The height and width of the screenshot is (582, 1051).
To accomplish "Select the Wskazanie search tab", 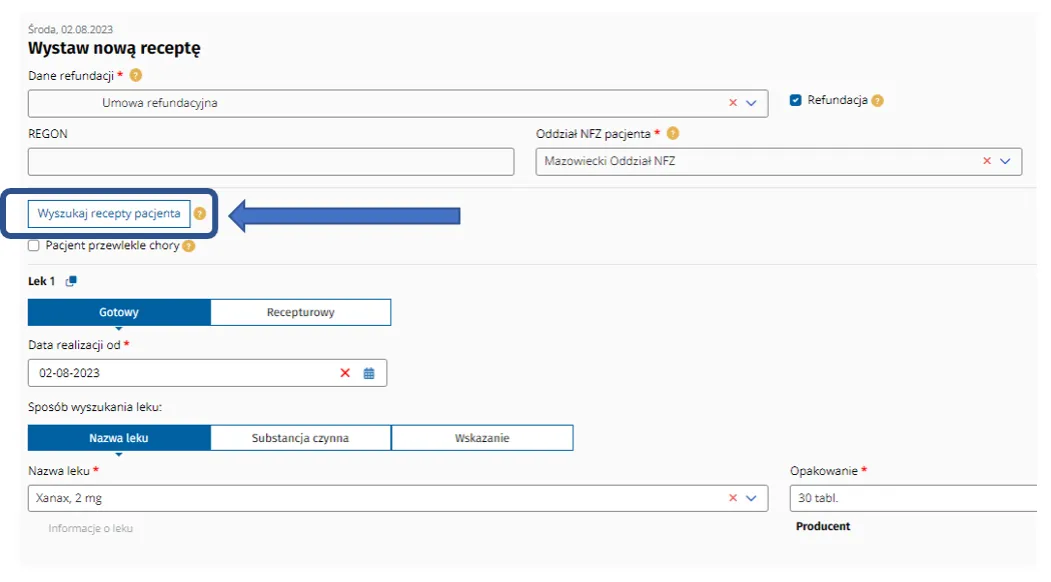I will pos(482,438).
